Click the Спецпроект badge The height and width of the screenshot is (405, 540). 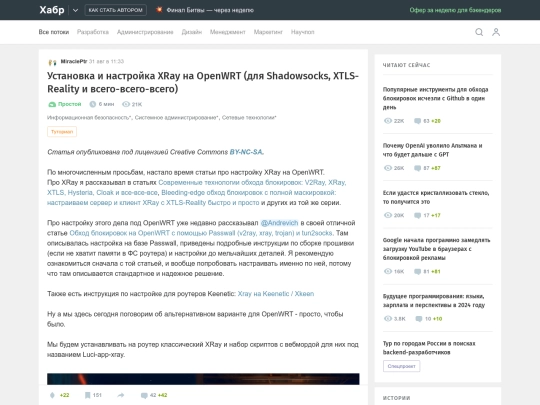(402, 366)
